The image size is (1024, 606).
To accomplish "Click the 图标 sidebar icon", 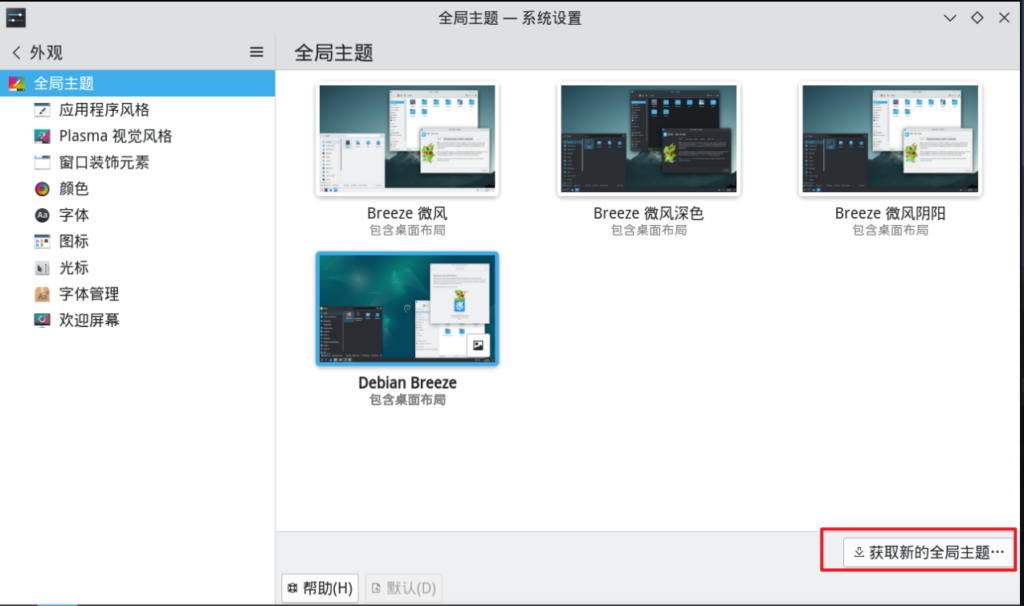I will (x=42, y=242).
